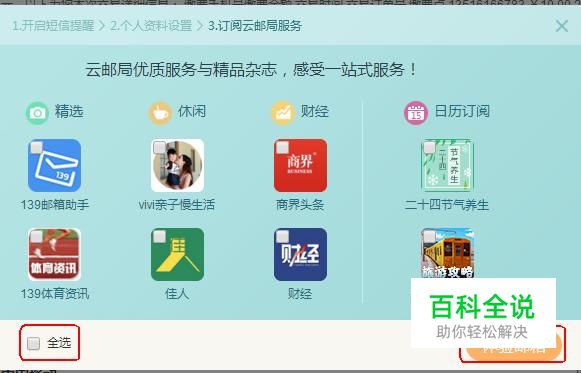
Task: Click the 财经 label under the blue icon
Action: click(300, 294)
